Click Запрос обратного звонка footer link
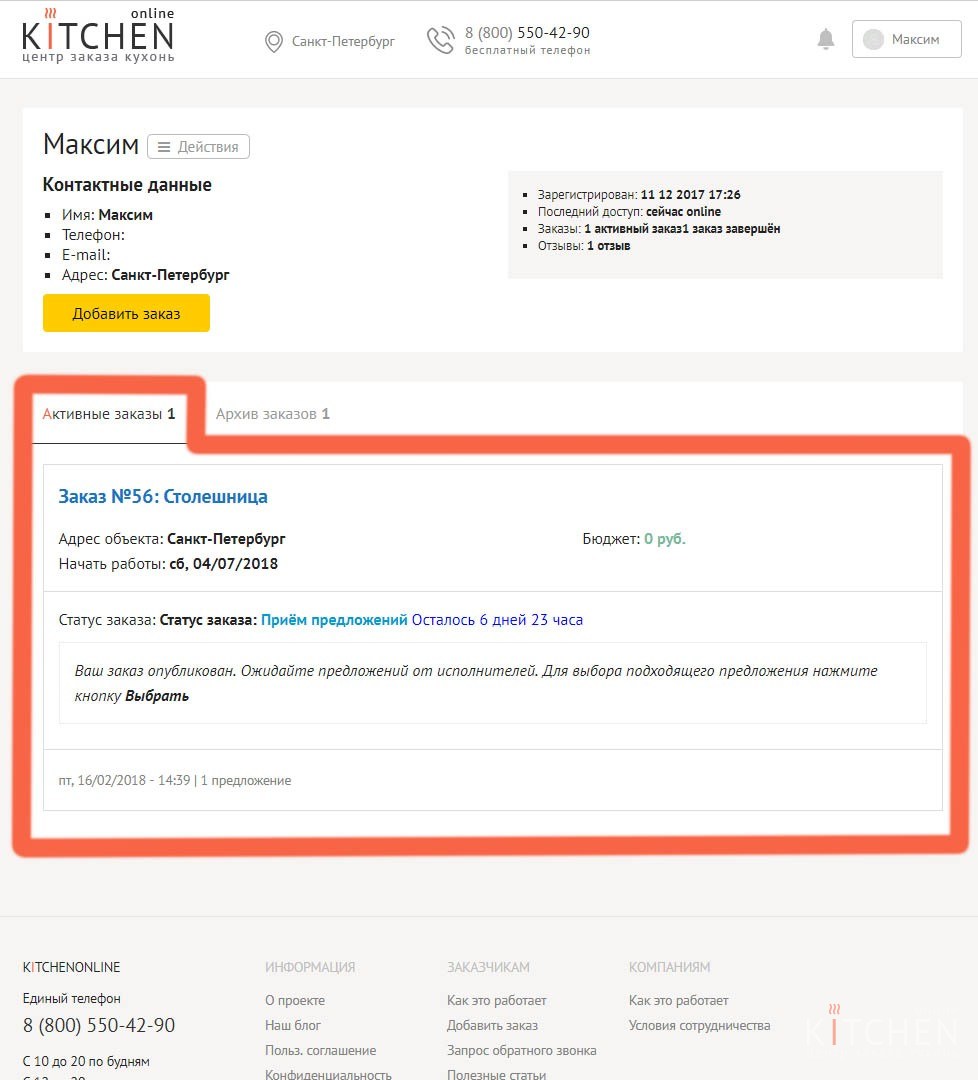This screenshot has height=1080, width=978. [x=521, y=1050]
